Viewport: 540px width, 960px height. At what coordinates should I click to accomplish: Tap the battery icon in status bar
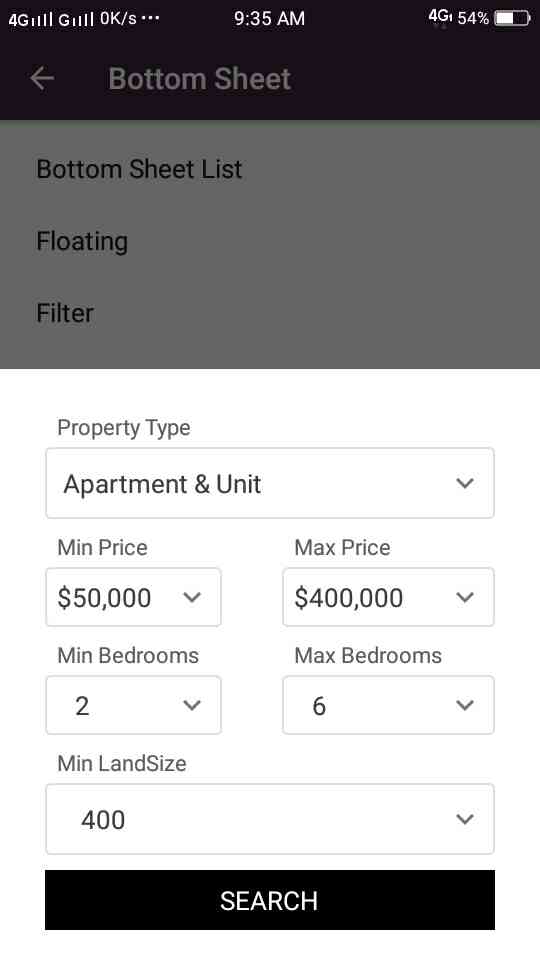512,18
